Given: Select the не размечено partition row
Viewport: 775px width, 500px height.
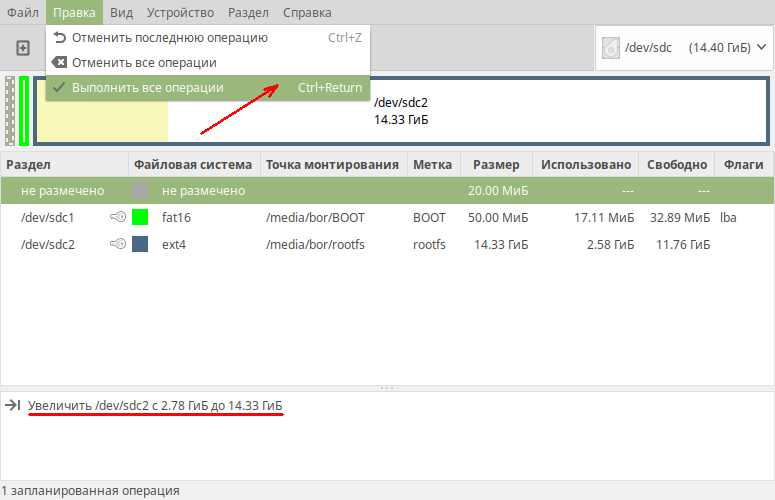Looking at the screenshot, I should pos(387,190).
